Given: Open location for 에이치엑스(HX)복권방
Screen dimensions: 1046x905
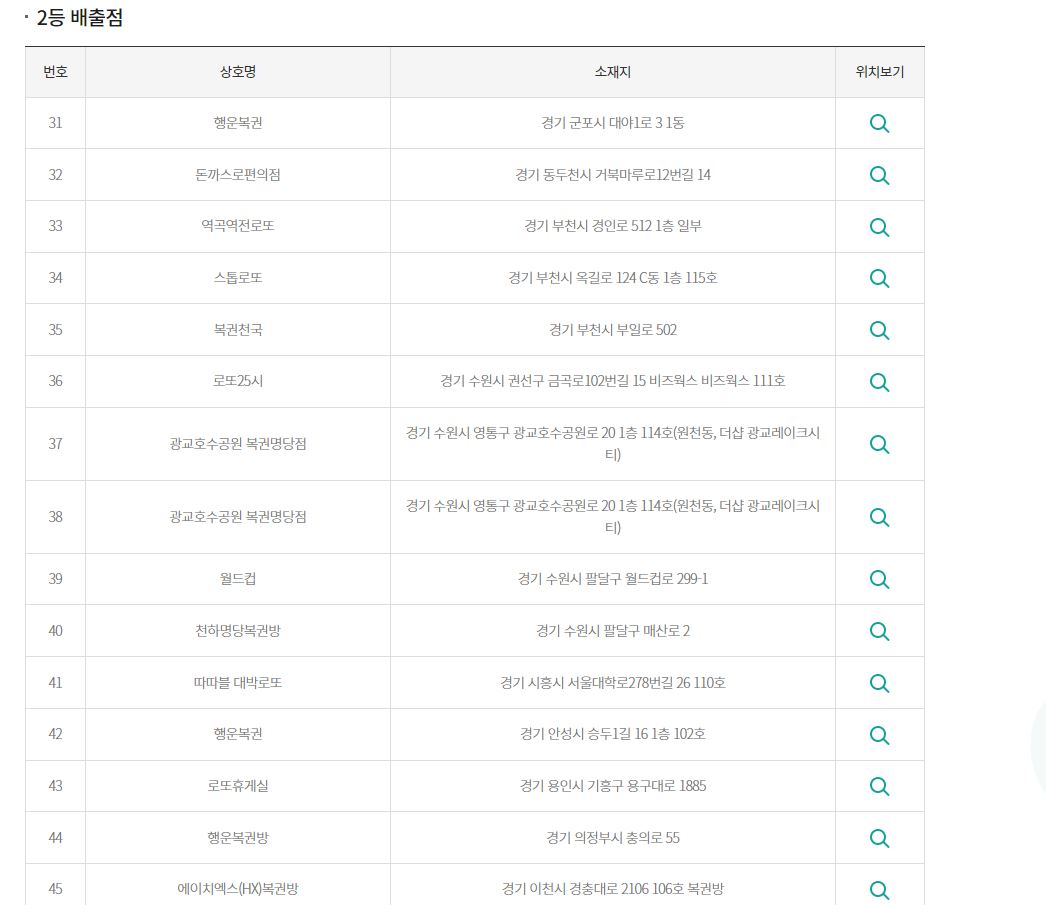Looking at the screenshot, I should pyautogui.click(x=879, y=890).
